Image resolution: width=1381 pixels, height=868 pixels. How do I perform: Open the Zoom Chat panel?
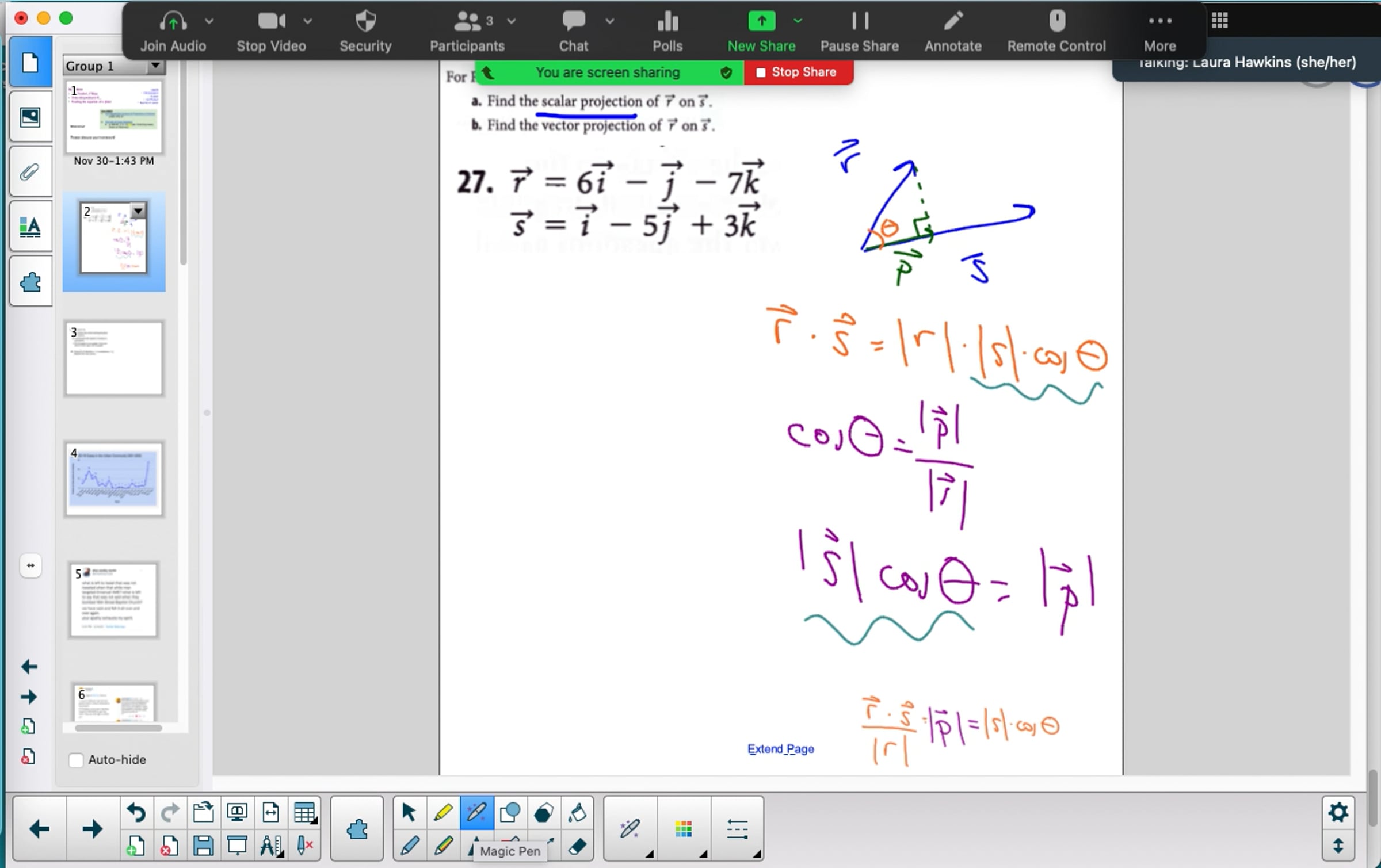point(573,32)
